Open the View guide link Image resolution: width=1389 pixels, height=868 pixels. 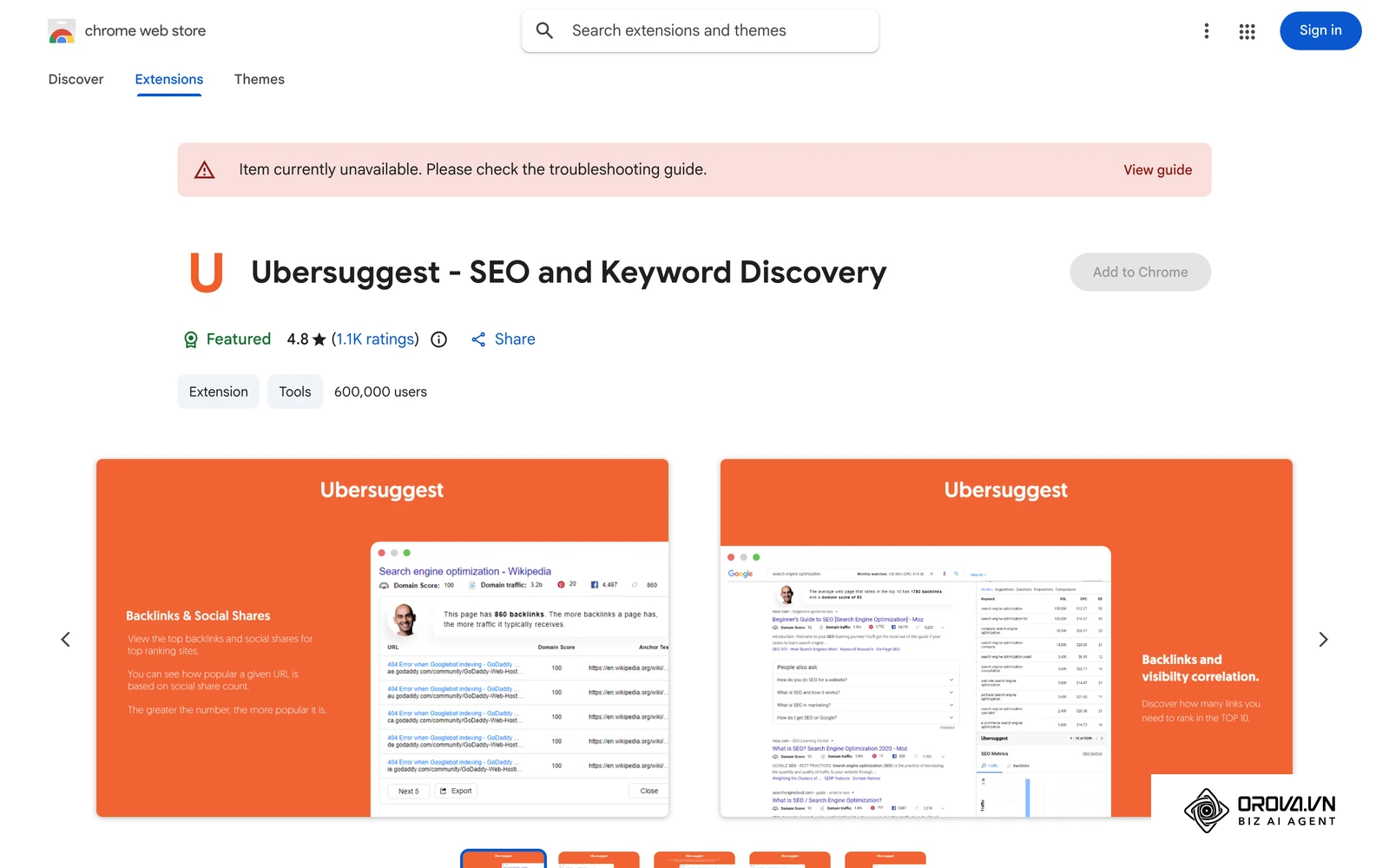(1158, 170)
